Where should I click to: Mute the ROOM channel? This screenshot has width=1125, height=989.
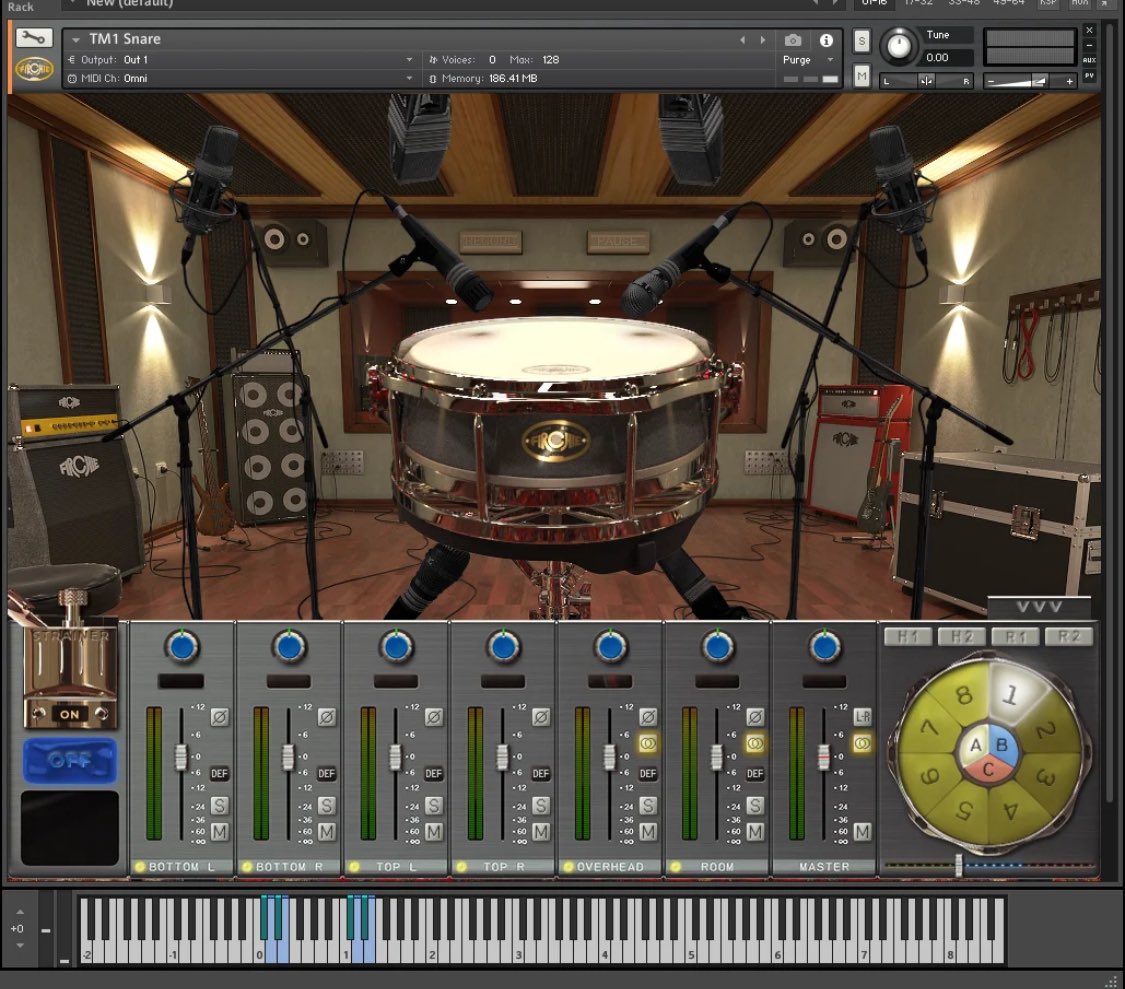coord(755,832)
